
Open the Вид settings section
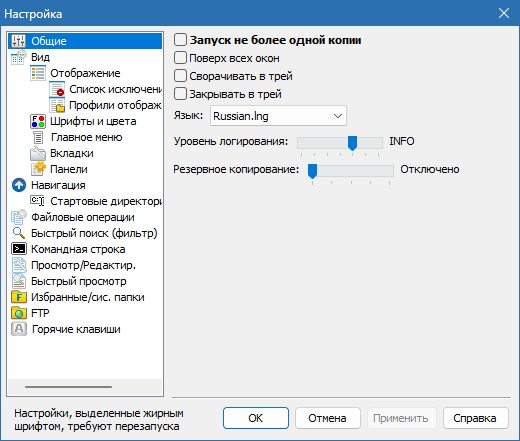(x=40, y=57)
